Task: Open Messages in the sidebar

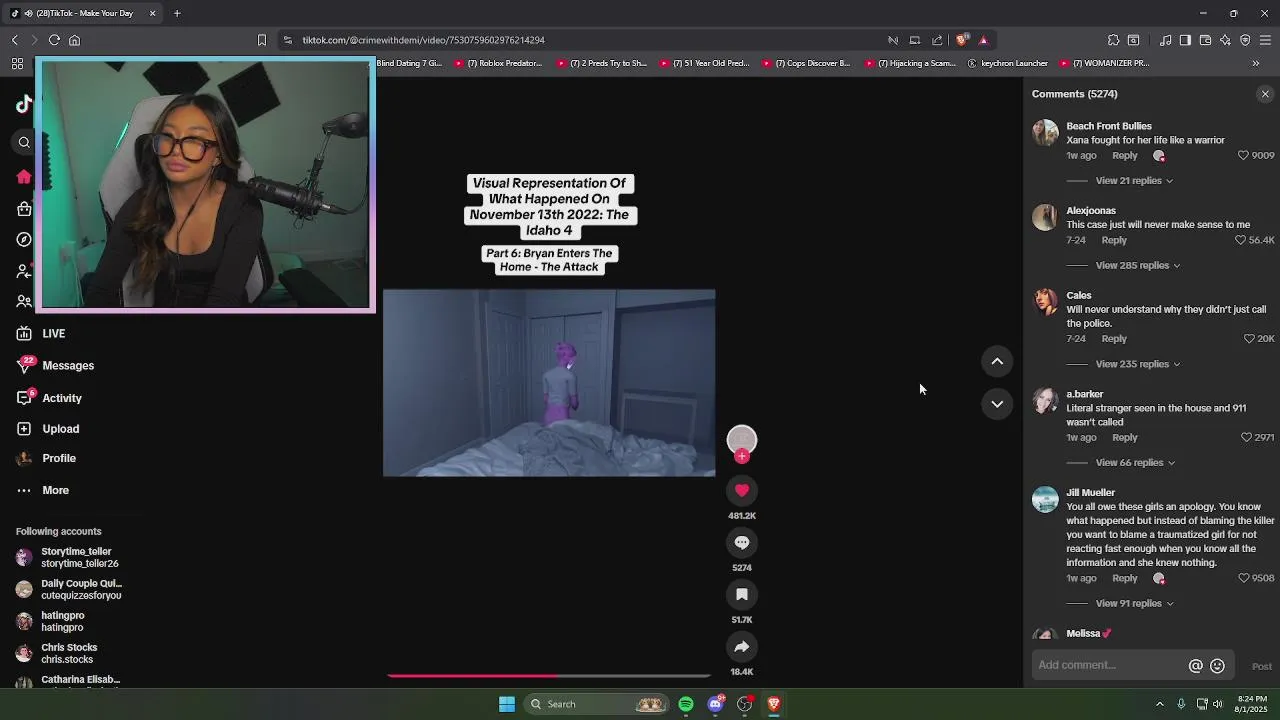Action: [55, 365]
